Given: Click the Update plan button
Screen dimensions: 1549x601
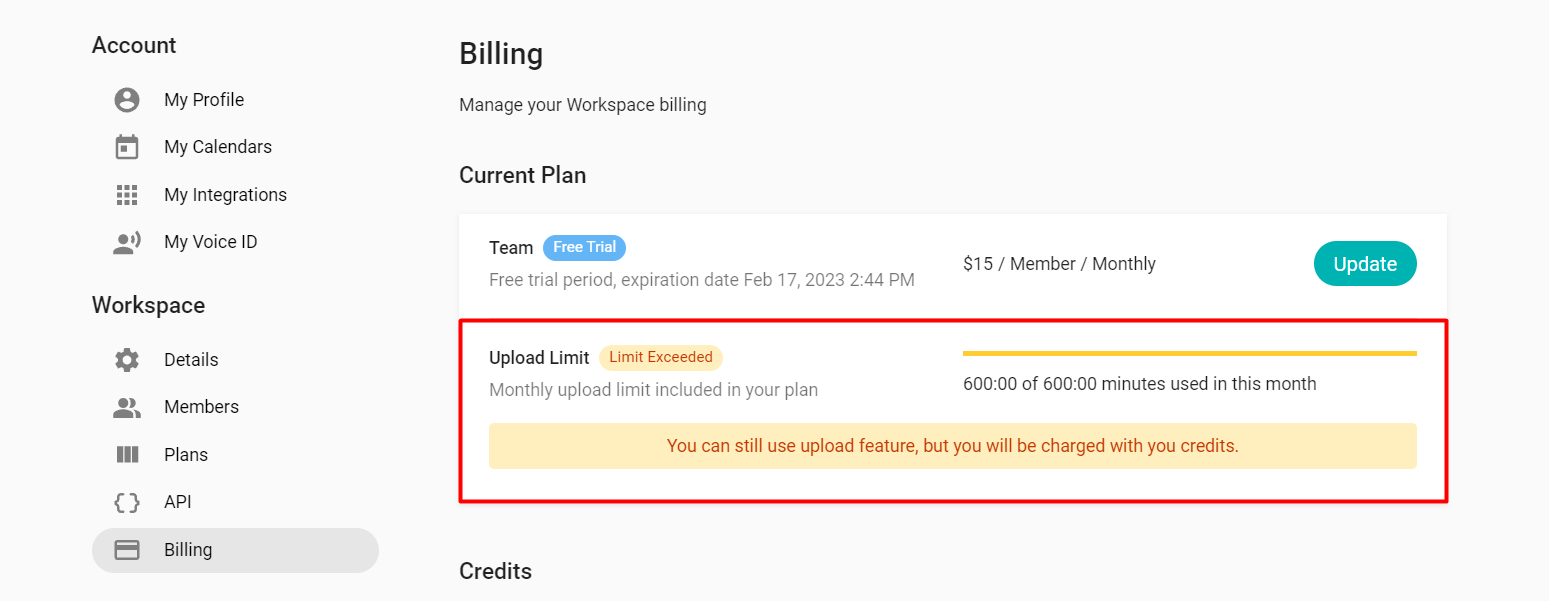Looking at the screenshot, I should (1365, 264).
